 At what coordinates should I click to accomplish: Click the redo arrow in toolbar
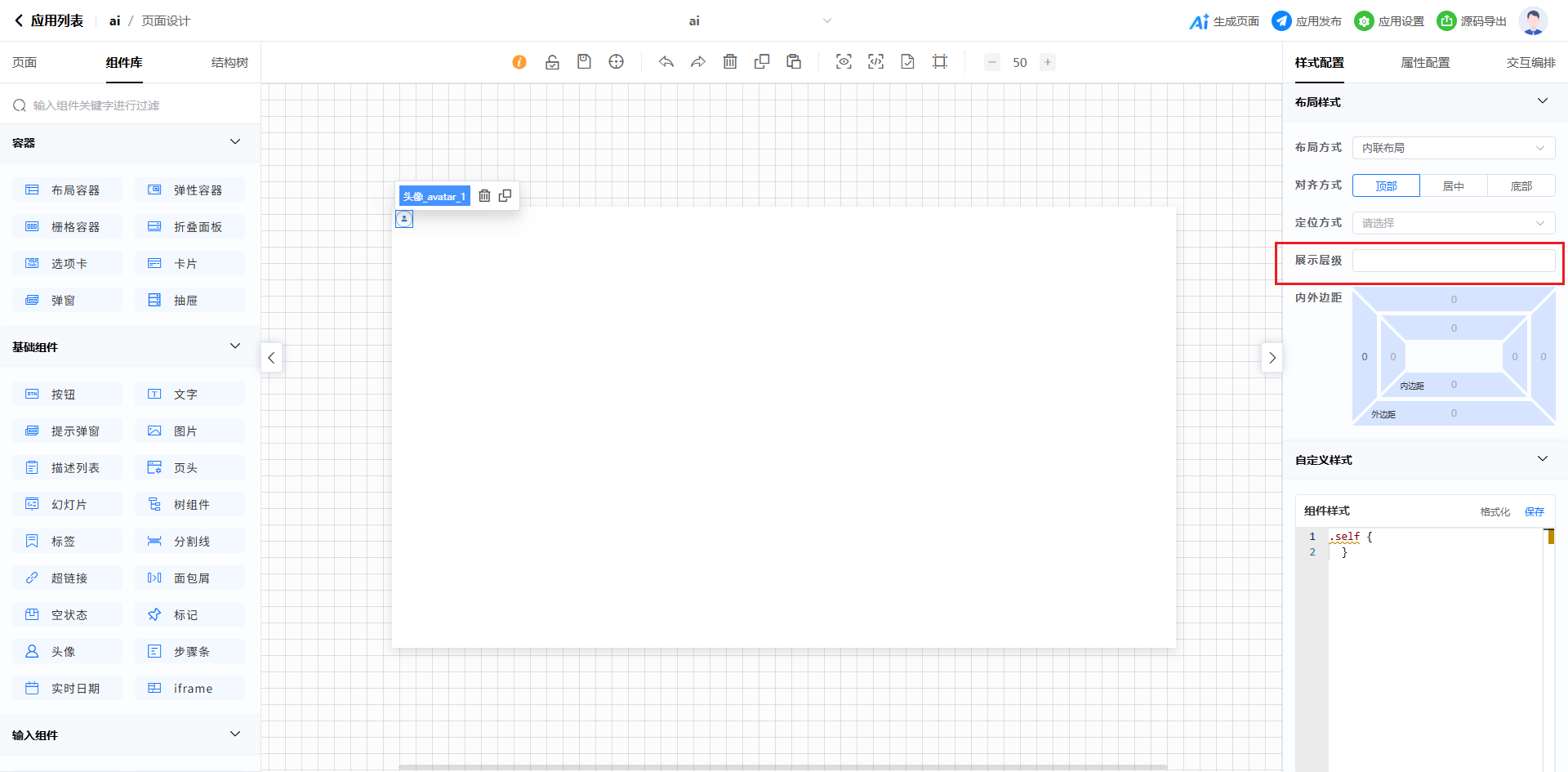pos(698,62)
